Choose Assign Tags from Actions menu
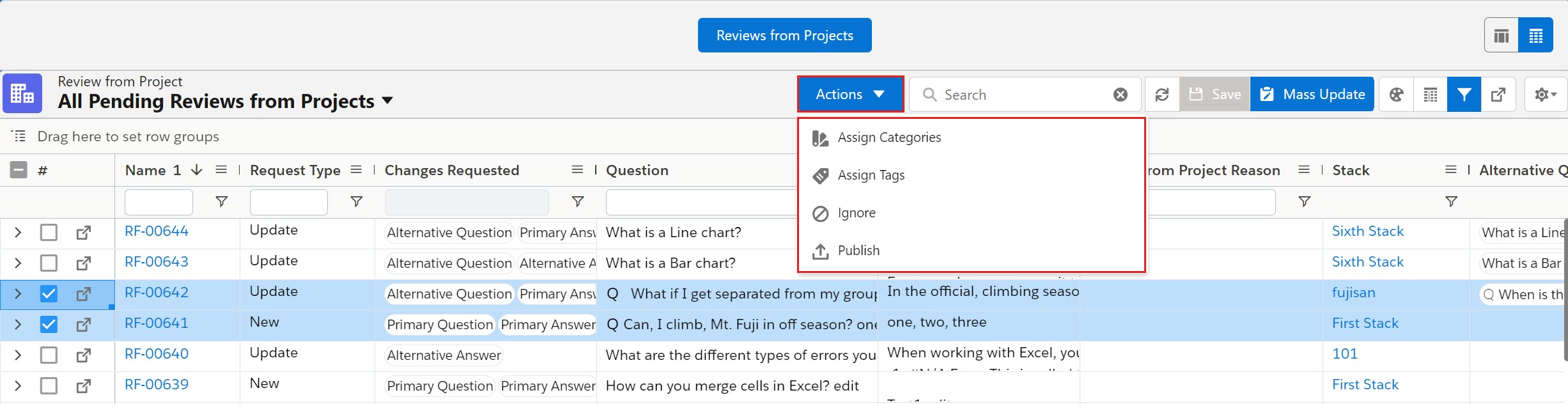 (972, 175)
